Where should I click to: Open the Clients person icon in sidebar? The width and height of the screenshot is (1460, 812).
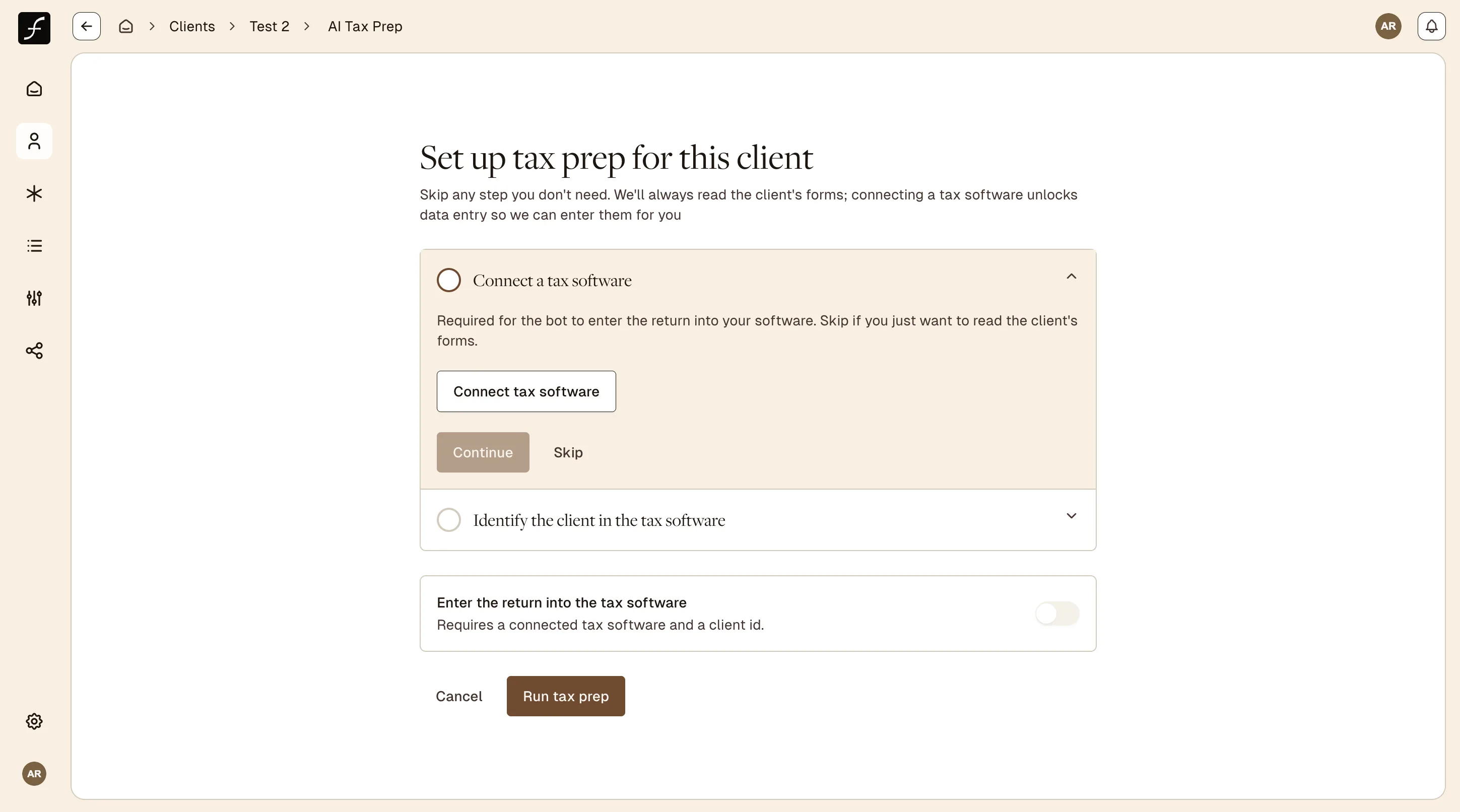[34, 141]
